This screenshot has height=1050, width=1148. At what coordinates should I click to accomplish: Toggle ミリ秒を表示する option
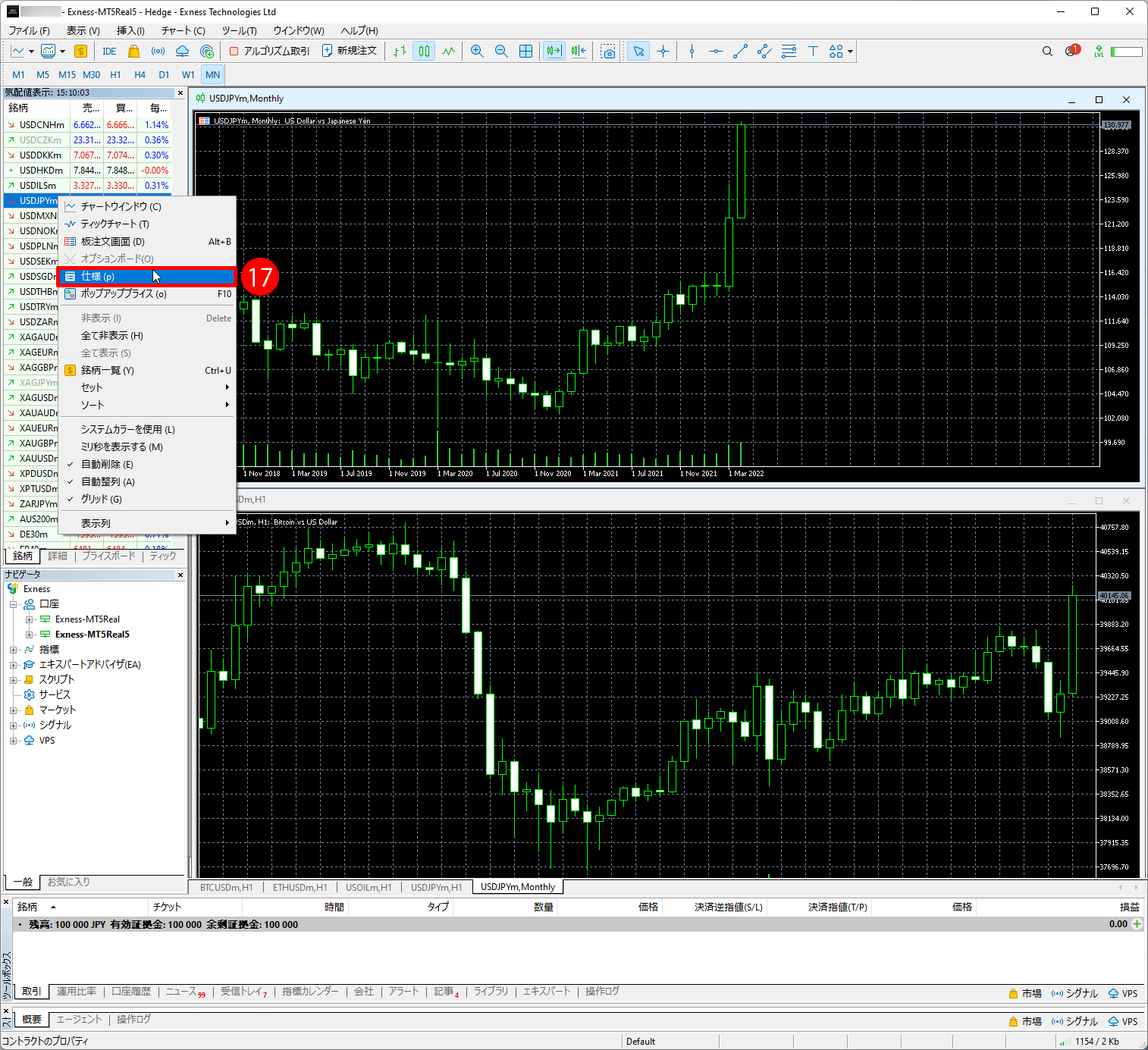[147, 447]
